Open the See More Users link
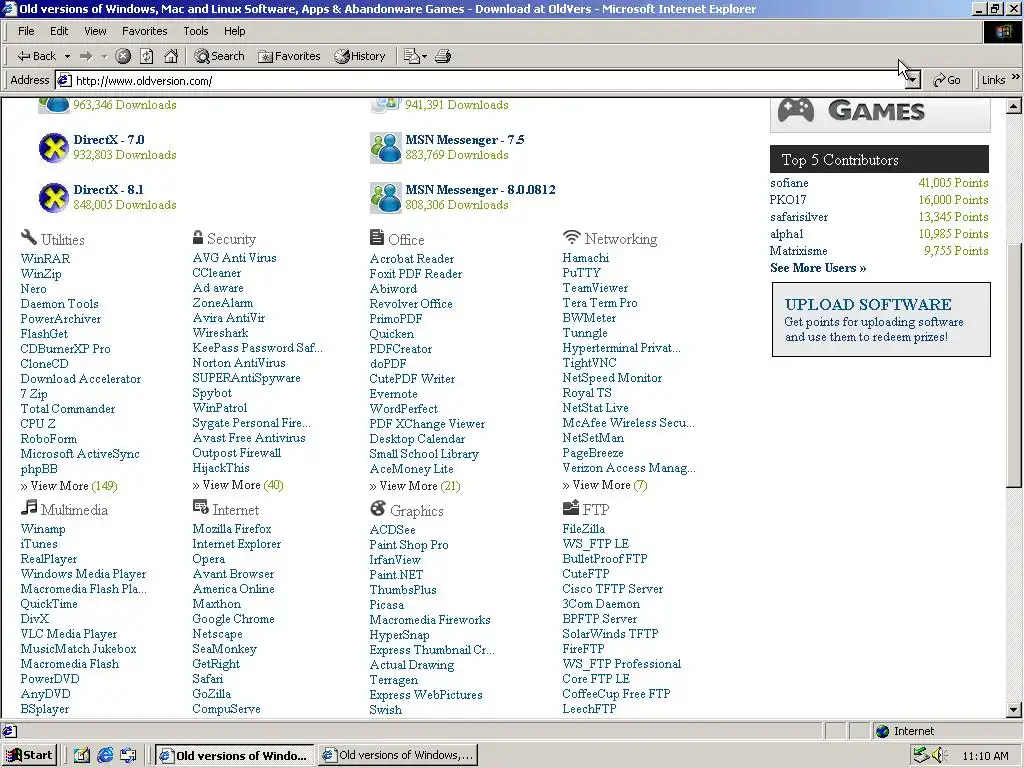This screenshot has height=768, width=1024. (818, 268)
